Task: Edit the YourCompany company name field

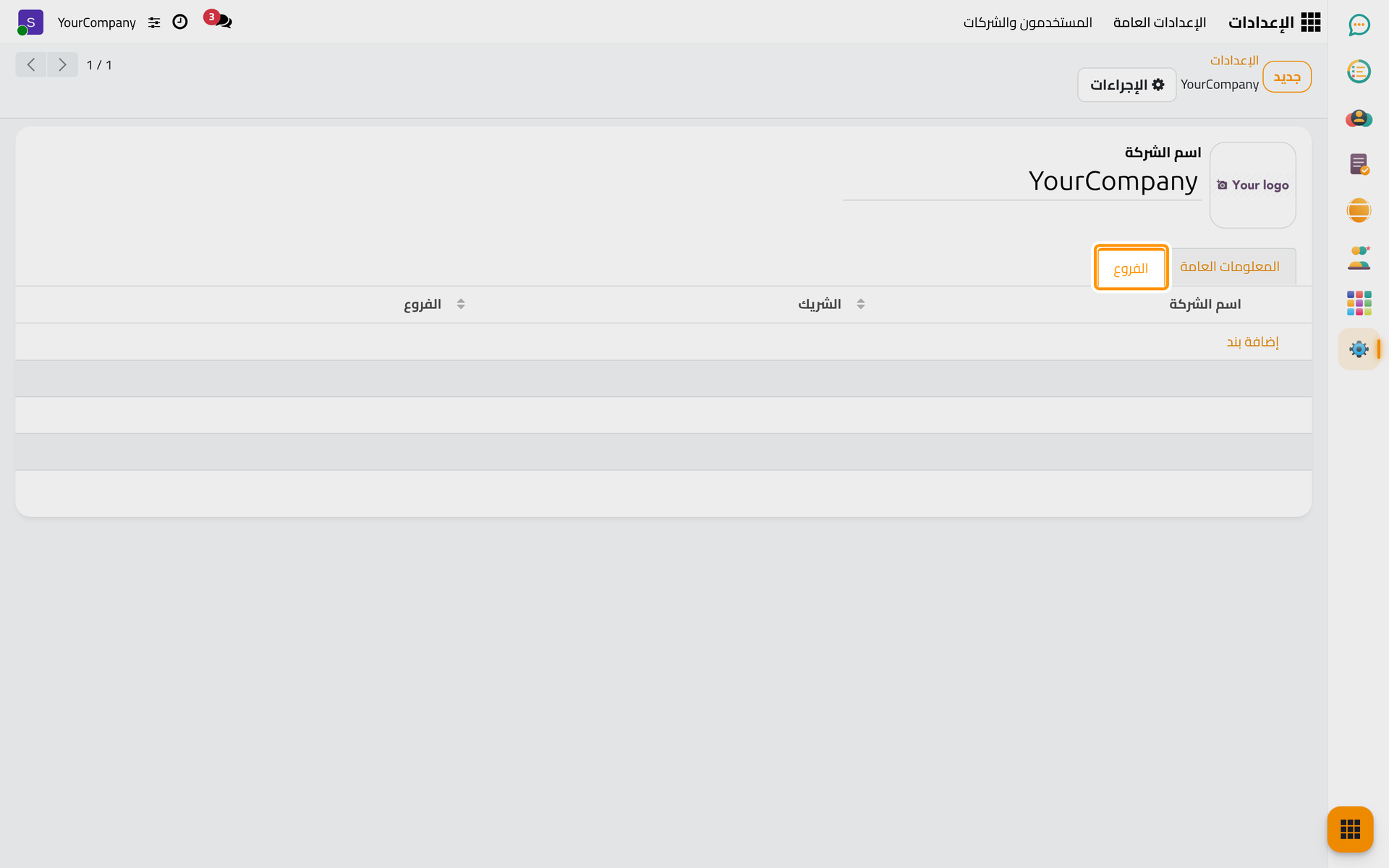Action: tap(1022, 182)
